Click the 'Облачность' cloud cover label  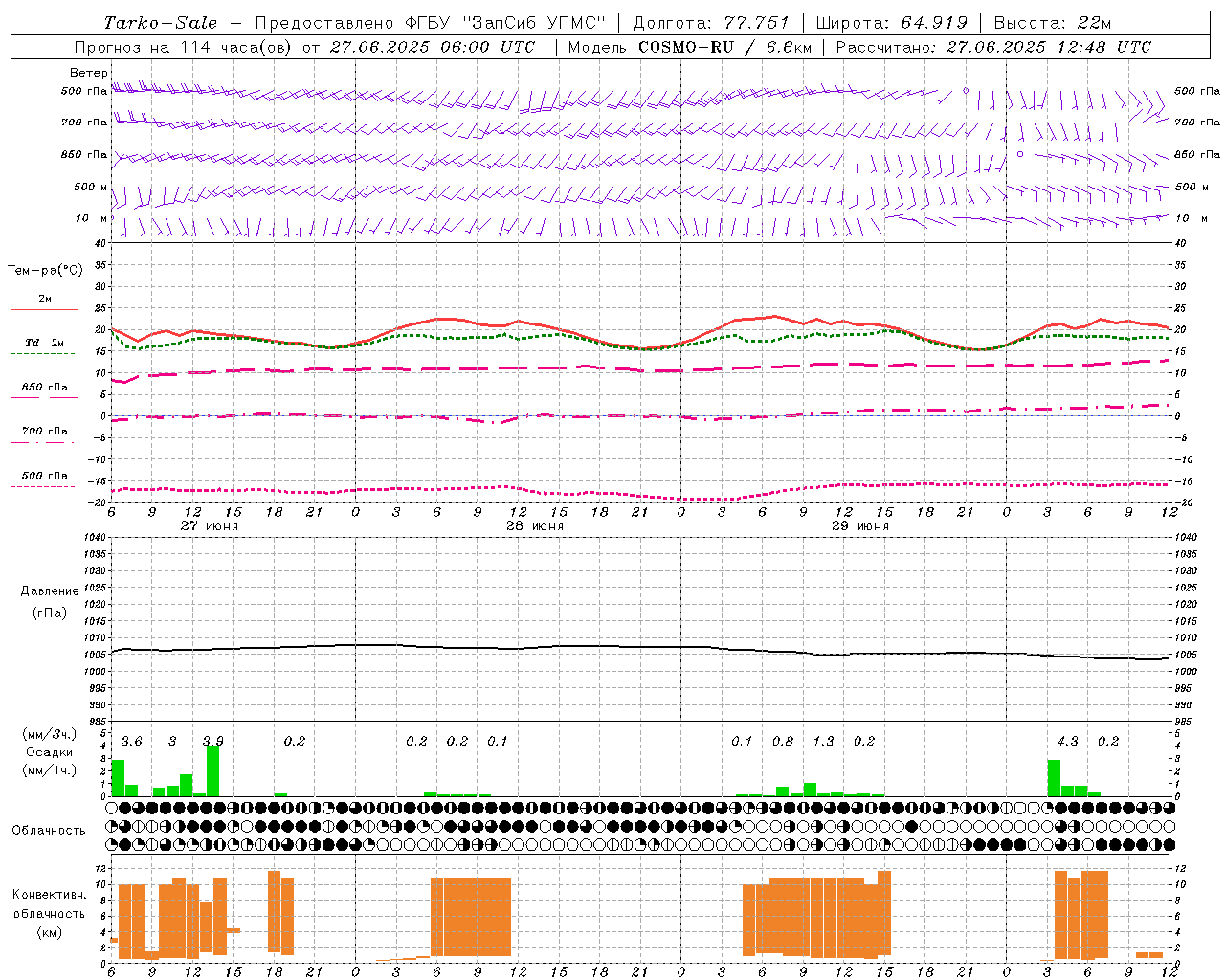[x=49, y=831]
